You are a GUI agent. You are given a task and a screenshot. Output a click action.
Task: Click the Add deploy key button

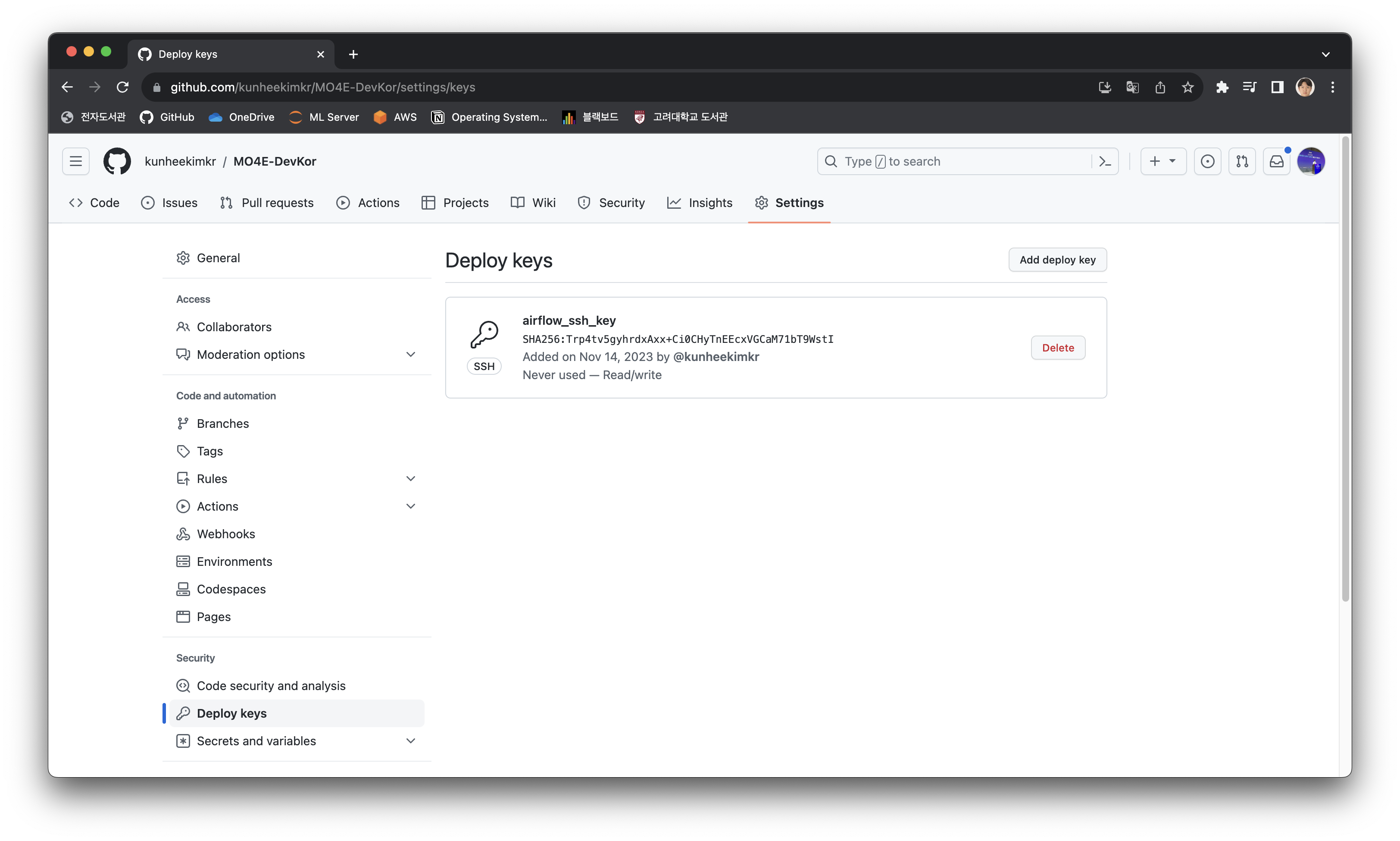(1057, 260)
